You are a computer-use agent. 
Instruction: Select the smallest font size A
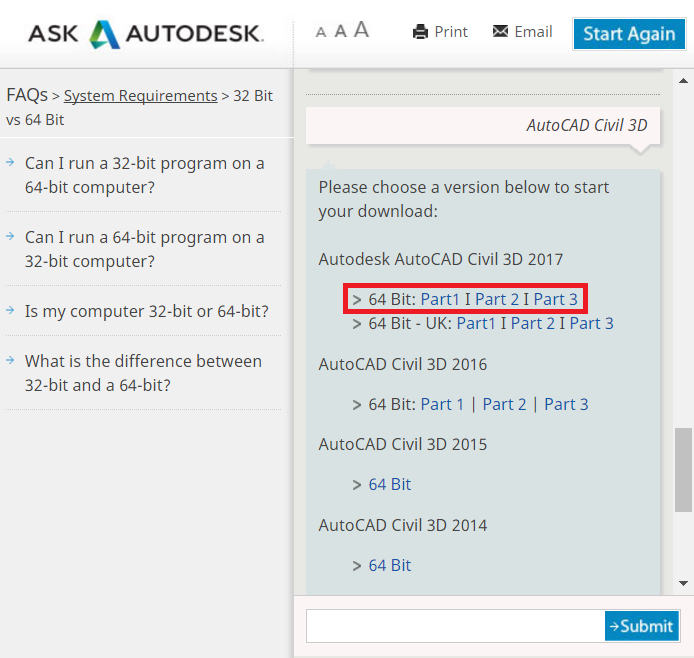tap(321, 32)
